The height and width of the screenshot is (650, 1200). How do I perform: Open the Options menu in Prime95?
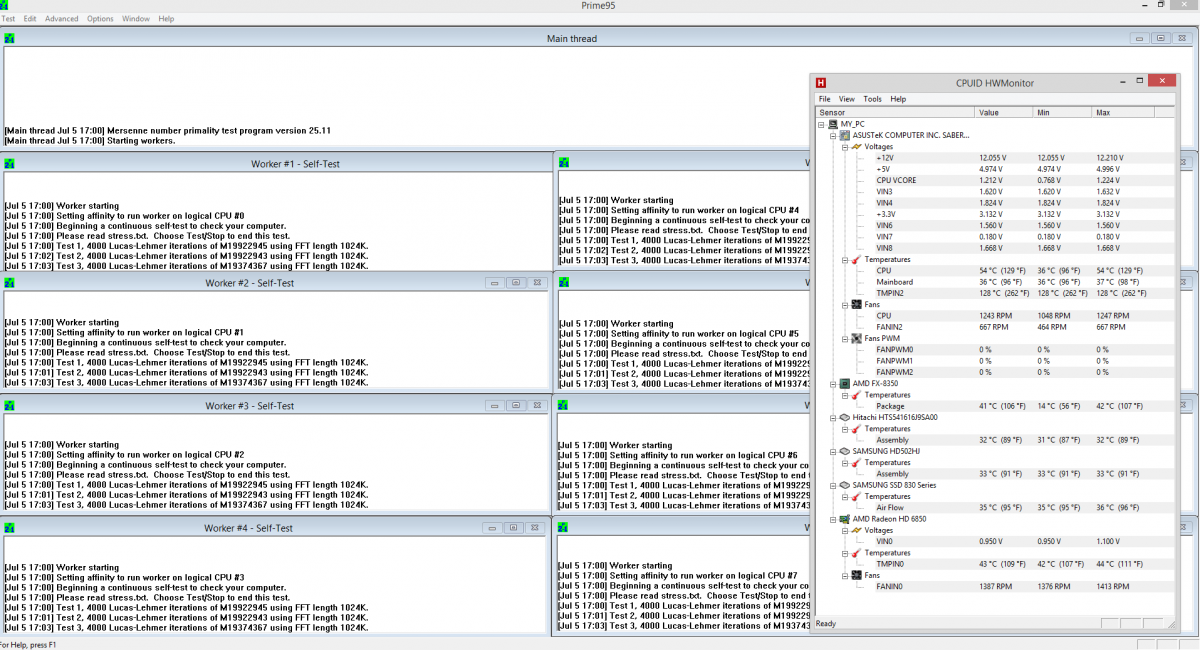(x=100, y=19)
